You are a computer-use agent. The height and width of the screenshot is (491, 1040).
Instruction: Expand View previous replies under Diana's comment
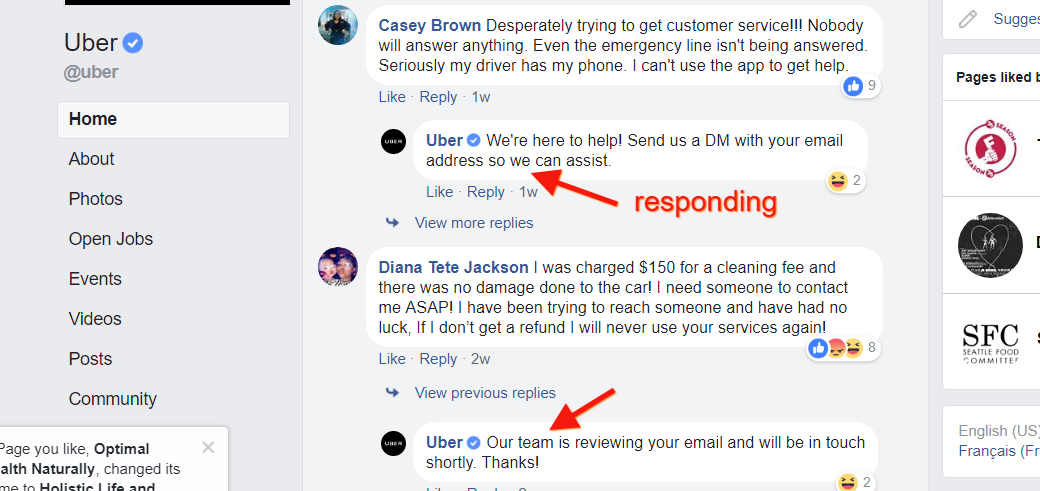(485, 393)
